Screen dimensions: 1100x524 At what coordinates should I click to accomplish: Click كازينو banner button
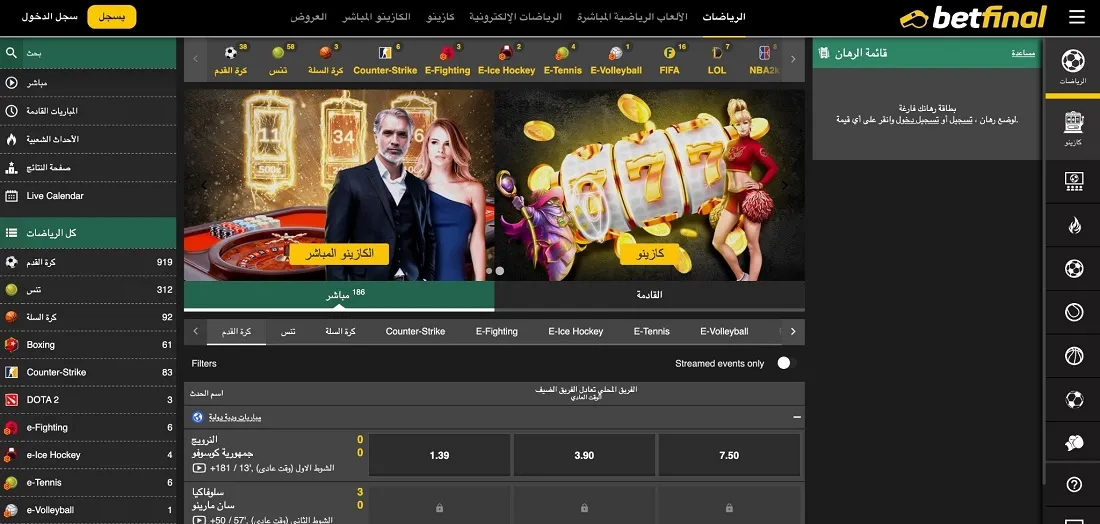(650, 254)
